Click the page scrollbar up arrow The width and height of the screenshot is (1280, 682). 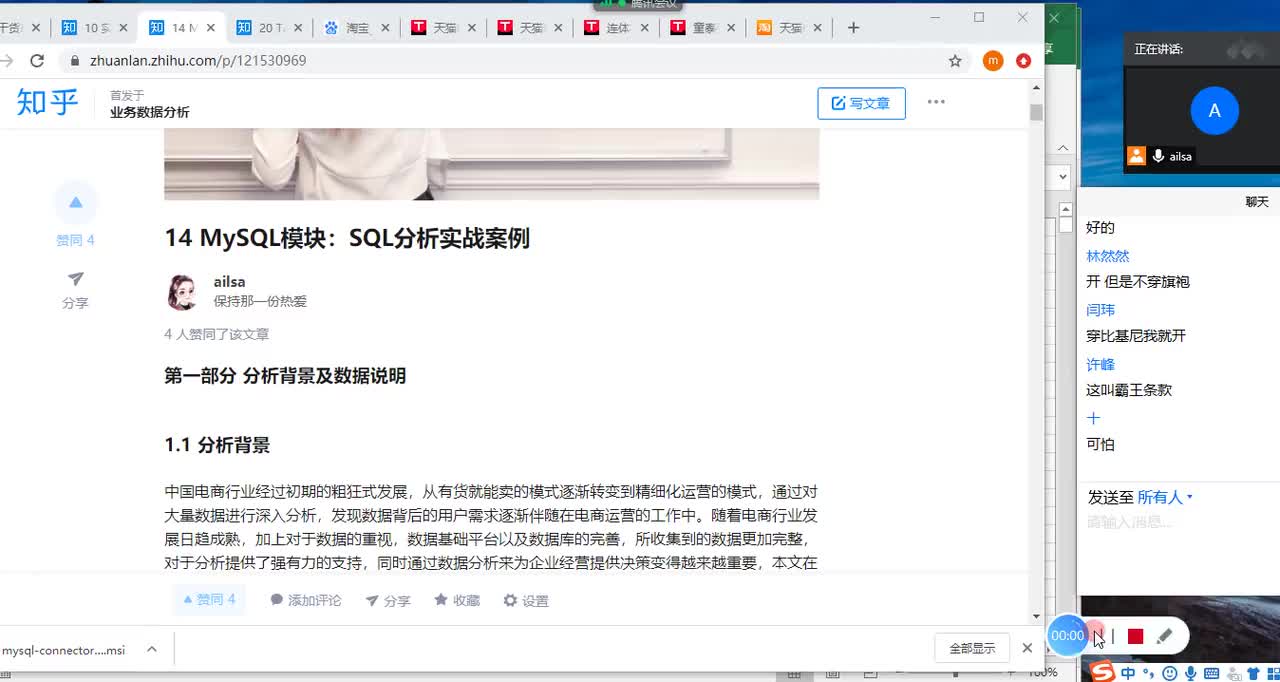(1036, 88)
